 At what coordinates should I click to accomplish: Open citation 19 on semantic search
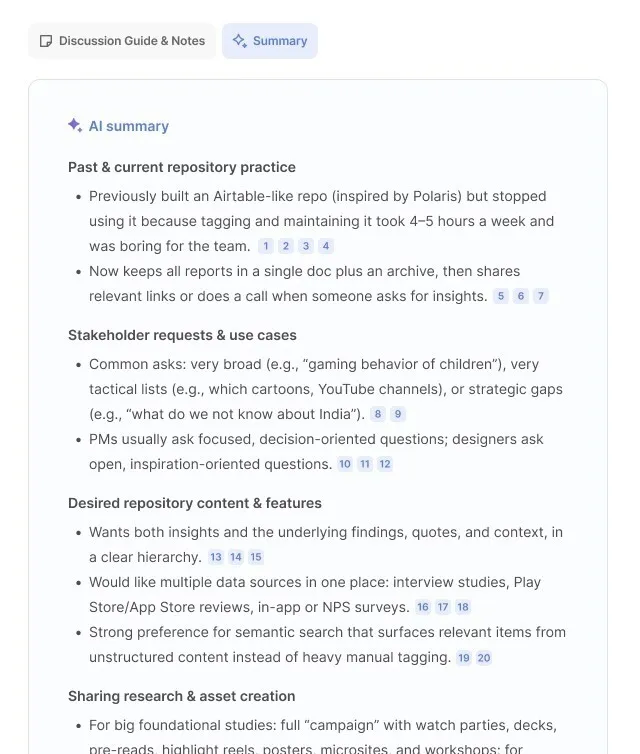click(x=464, y=658)
